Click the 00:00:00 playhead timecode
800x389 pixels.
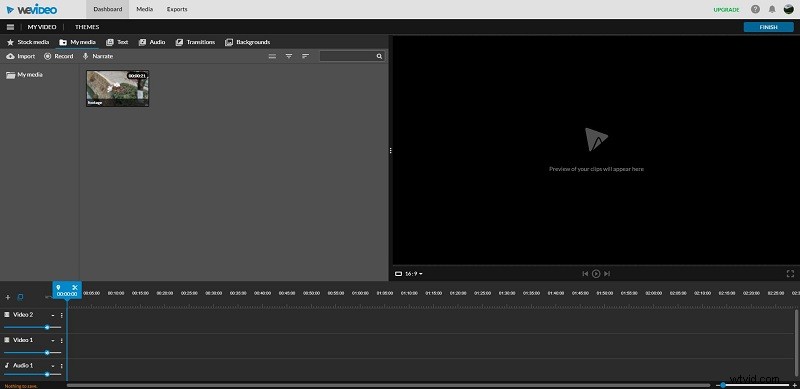[x=67, y=294]
